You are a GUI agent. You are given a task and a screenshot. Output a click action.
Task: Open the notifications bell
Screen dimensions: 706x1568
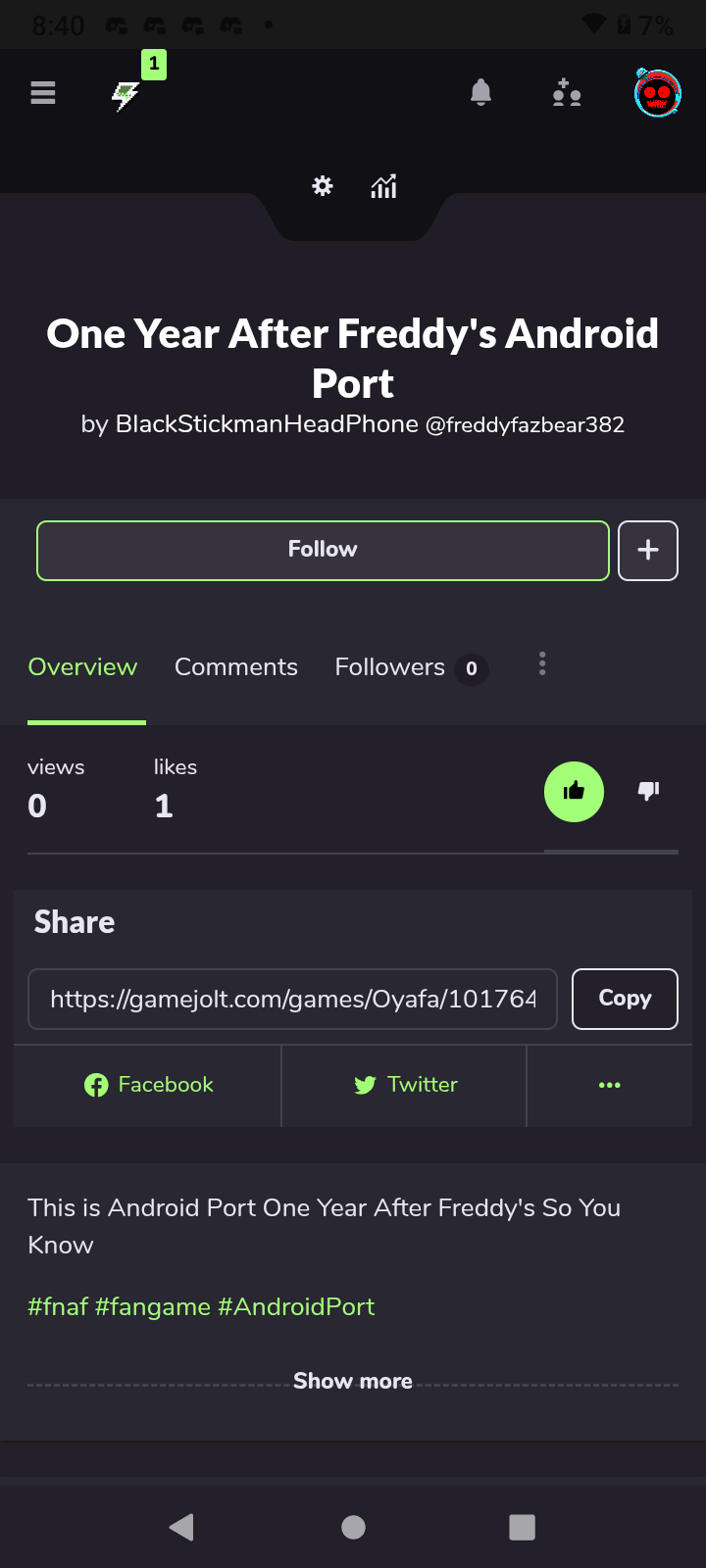[480, 93]
